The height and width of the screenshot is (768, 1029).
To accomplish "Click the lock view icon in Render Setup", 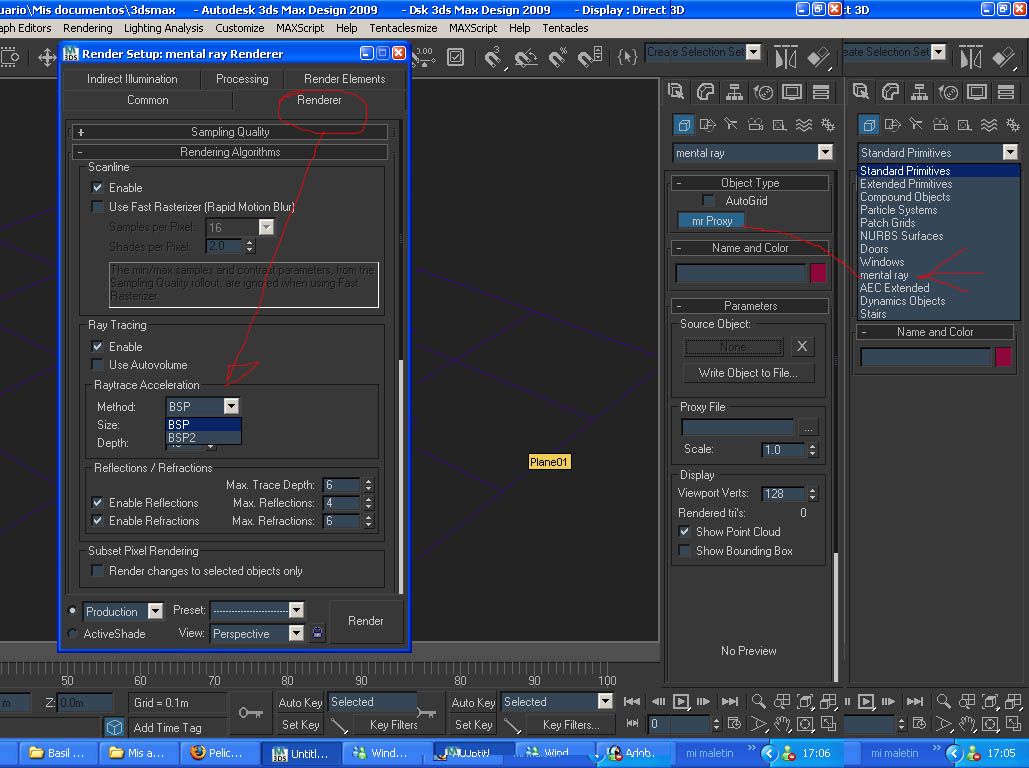I will [318, 633].
